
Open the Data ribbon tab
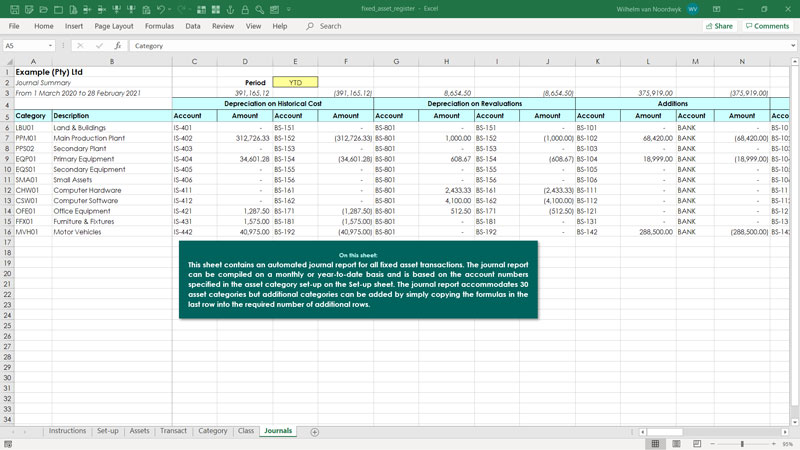click(x=193, y=26)
